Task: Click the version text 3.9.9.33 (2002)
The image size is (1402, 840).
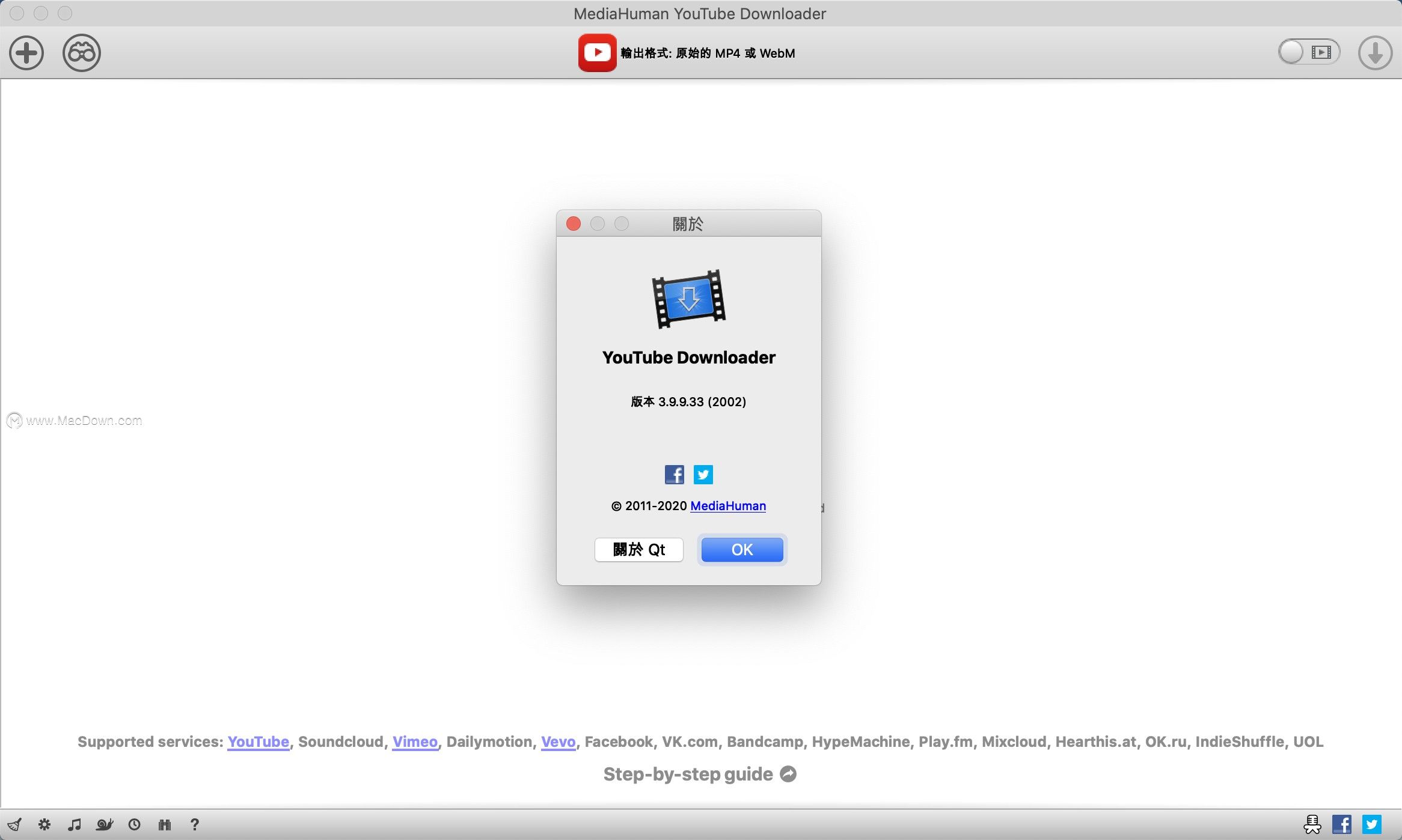Action: (x=689, y=401)
